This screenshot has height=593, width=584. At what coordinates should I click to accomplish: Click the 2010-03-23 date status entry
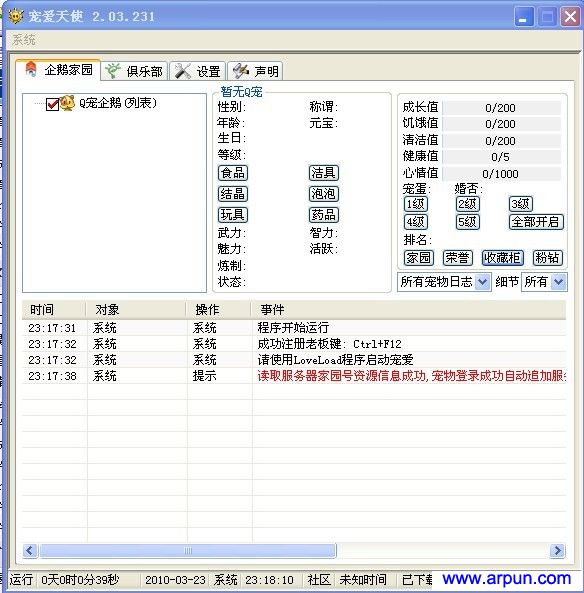coord(175,579)
